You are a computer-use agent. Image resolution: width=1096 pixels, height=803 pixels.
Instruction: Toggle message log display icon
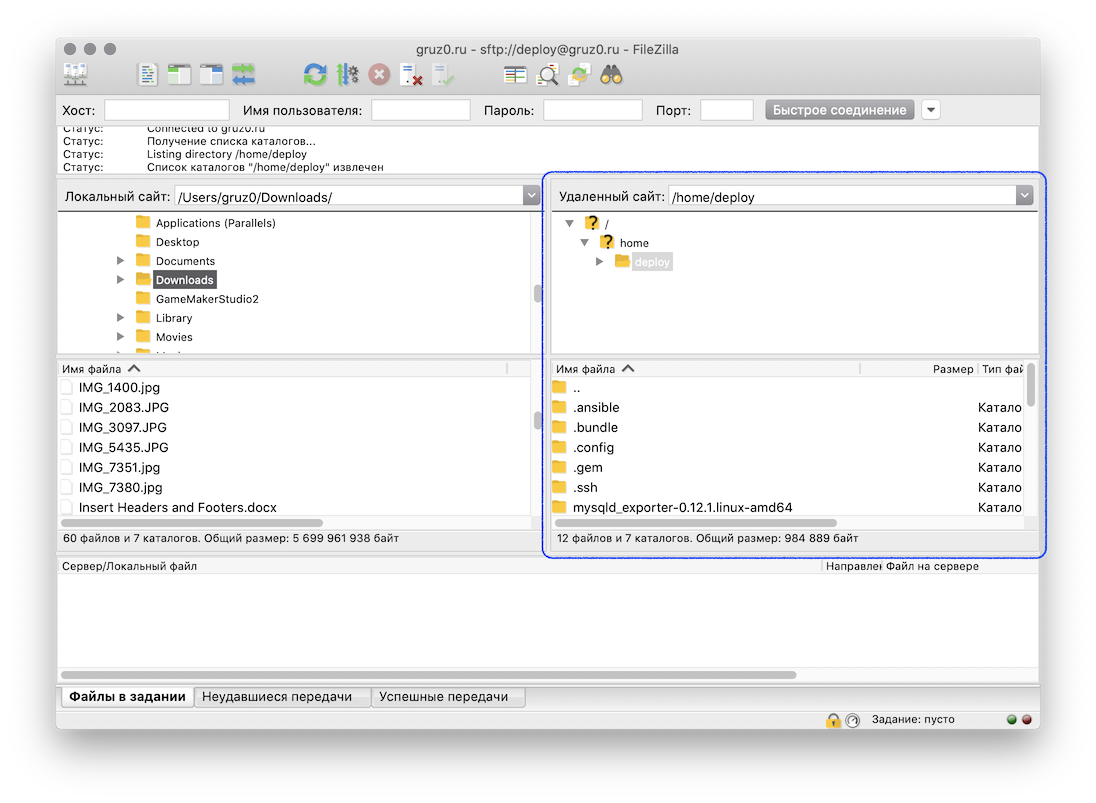(x=147, y=74)
